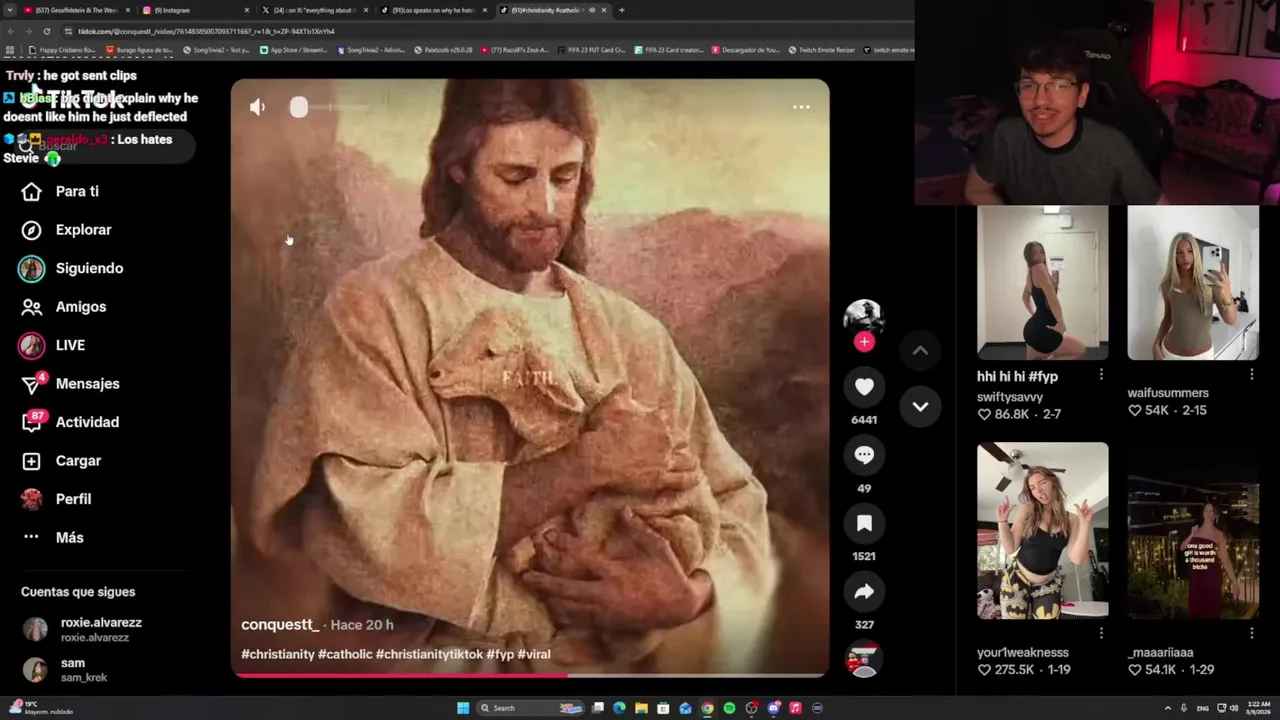Switch to the Instagram browser tab
Screen dimensions: 1280x720
point(196,10)
